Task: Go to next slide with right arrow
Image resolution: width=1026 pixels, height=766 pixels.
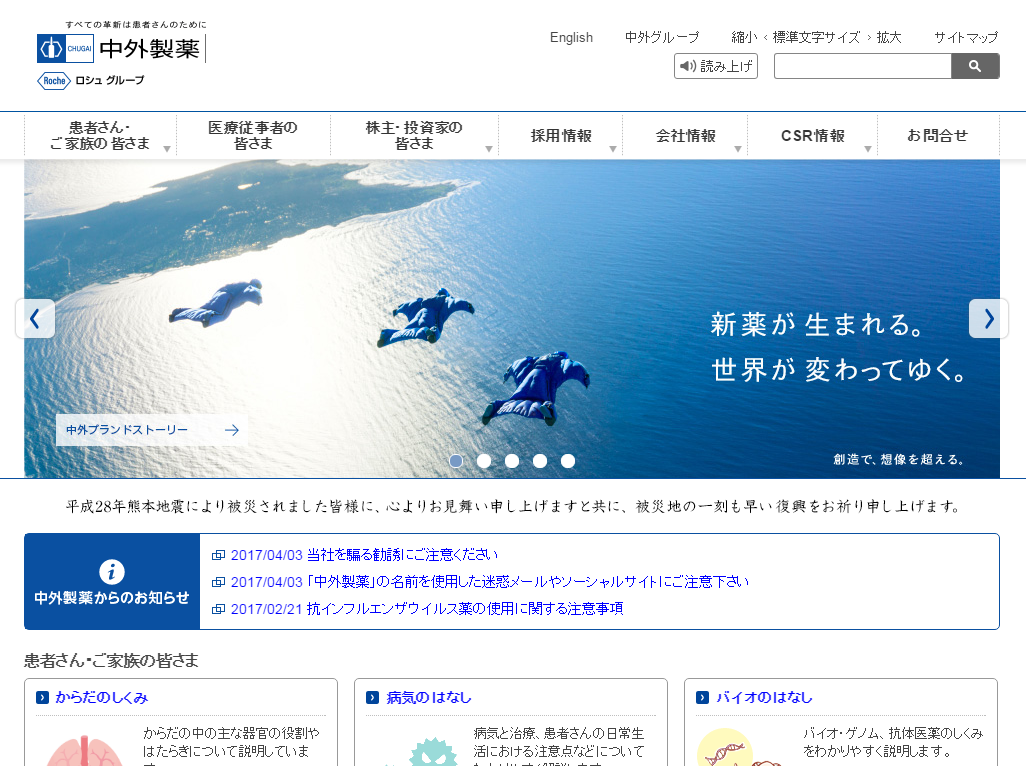Action: tap(989, 319)
